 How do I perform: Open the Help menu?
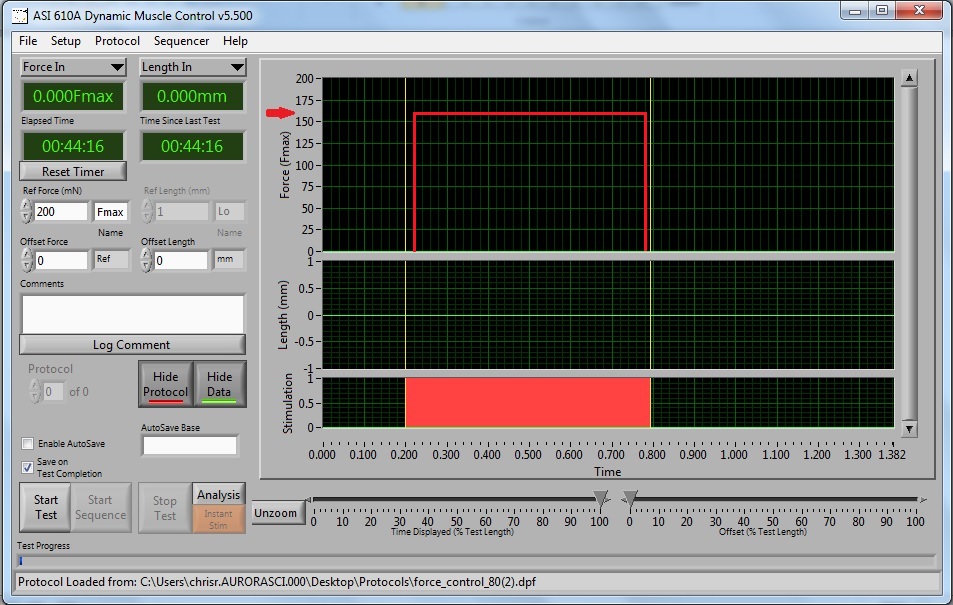[x=235, y=41]
